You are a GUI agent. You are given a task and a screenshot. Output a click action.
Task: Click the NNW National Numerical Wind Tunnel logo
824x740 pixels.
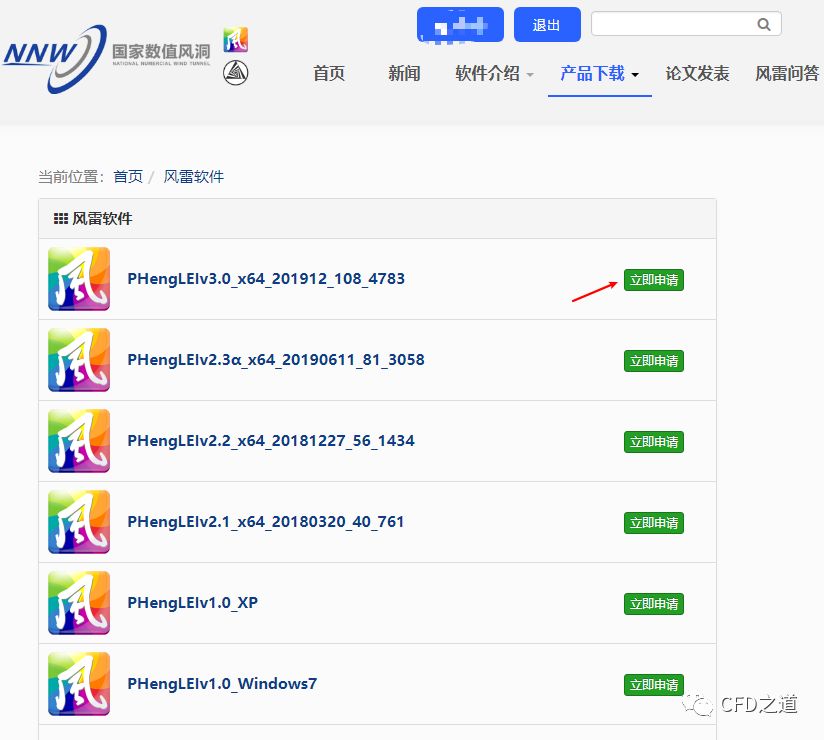[107, 59]
